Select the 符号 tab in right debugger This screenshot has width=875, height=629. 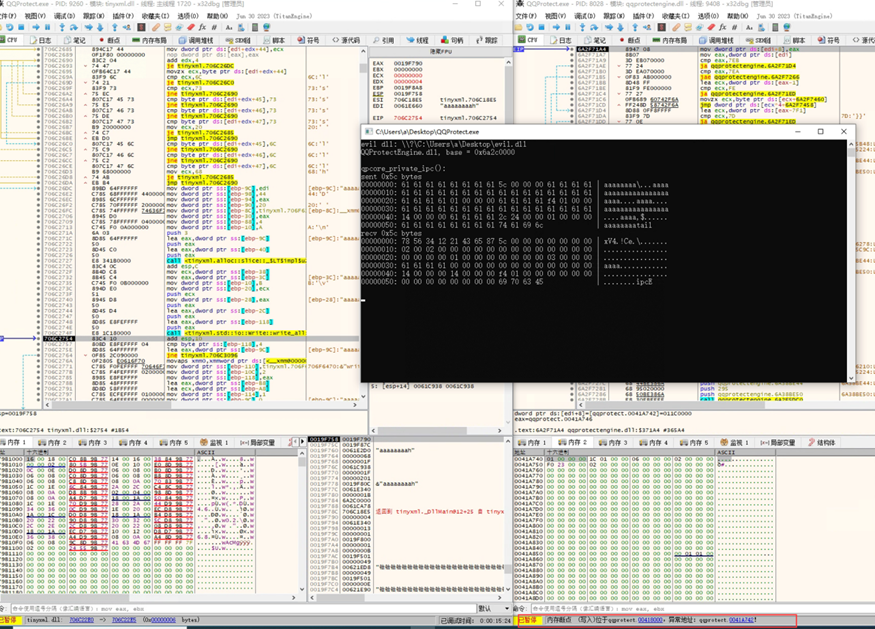[828, 41]
